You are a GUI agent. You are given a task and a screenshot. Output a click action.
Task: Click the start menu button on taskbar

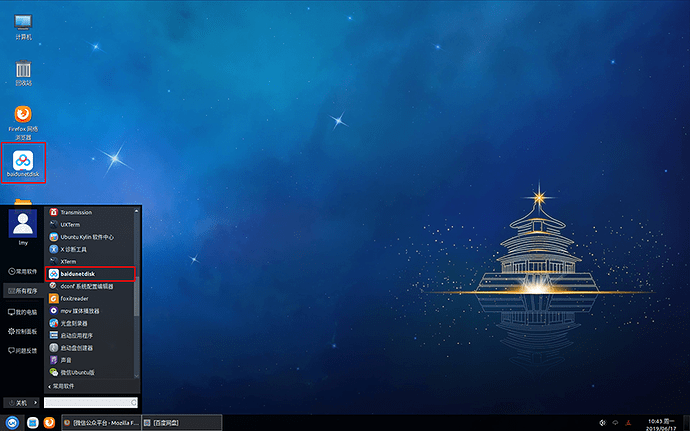pyautogui.click(x=12, y=423)
